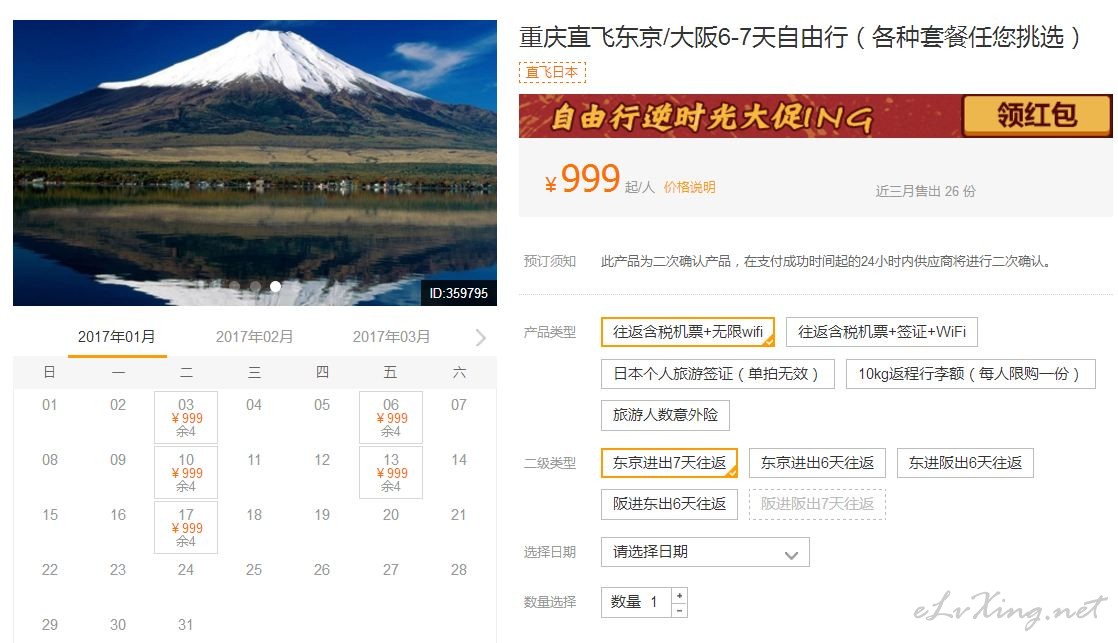Click the Mount Fuji product photo
Image resolution: width=1118 pixels, height=643 pixels.
click(x=255, y=163)
